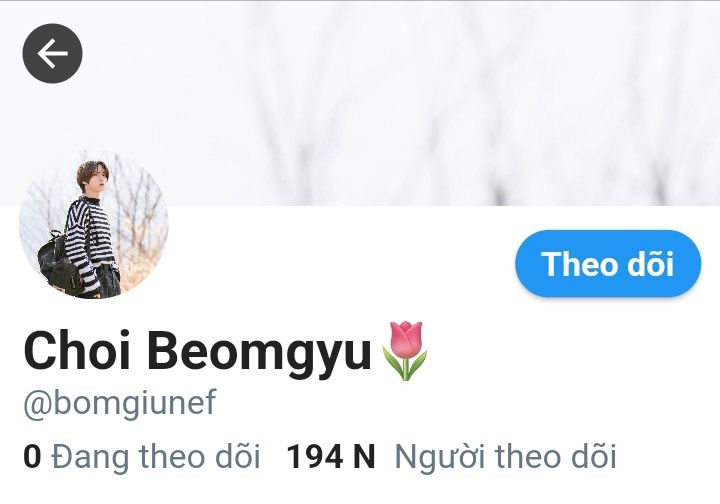The image size is (720, 504).
Task: Click the pink tulip flower icon
Action: coord(405,351)
